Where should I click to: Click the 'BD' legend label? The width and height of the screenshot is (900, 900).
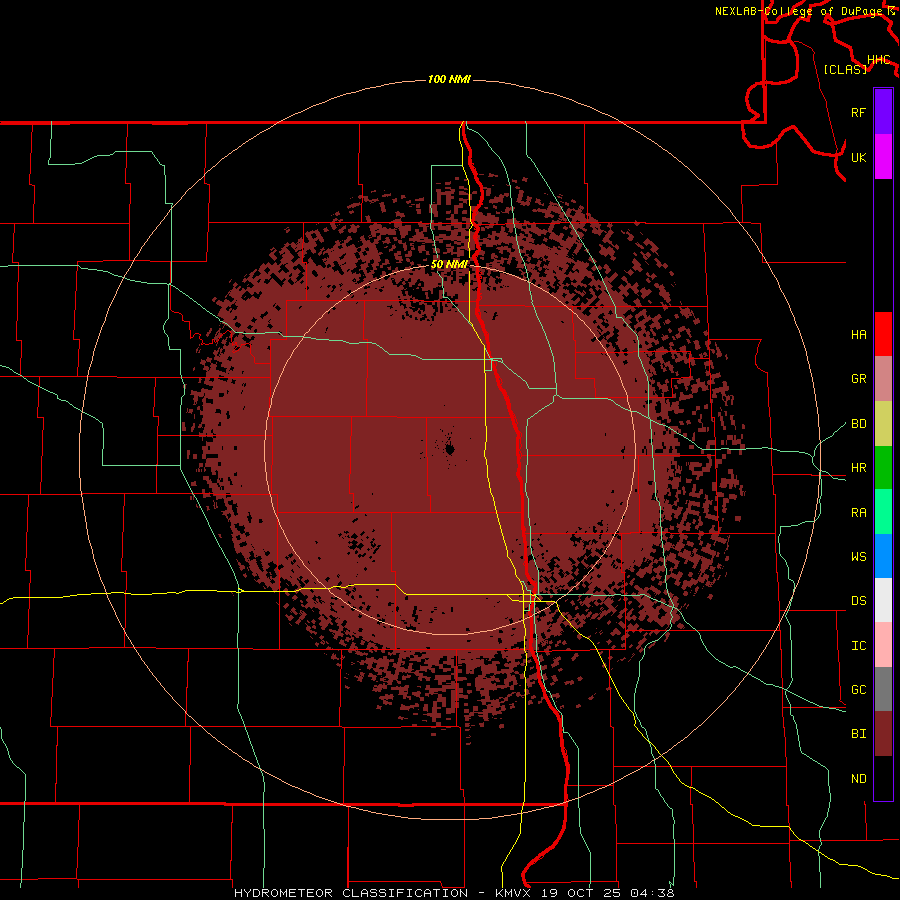858,424
